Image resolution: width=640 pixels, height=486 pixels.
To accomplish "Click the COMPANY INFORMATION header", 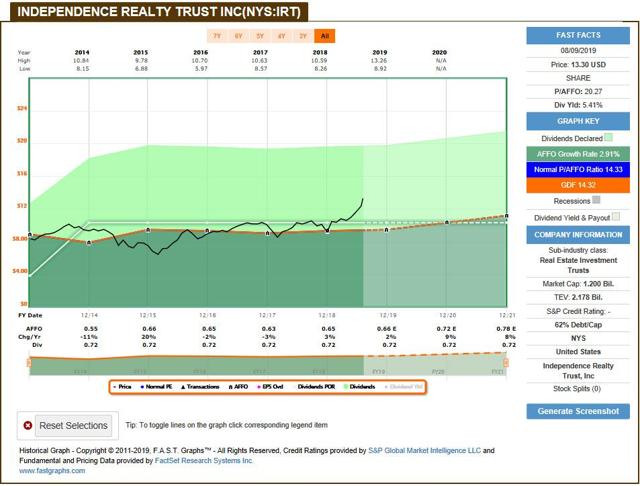I will click(x=578, y=235).
